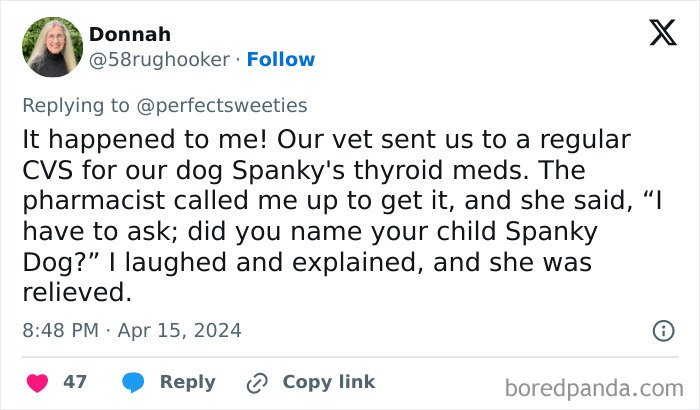View the 47 likes count
The height and width of the screenshot is (410, 700).
tap(75, 382)
